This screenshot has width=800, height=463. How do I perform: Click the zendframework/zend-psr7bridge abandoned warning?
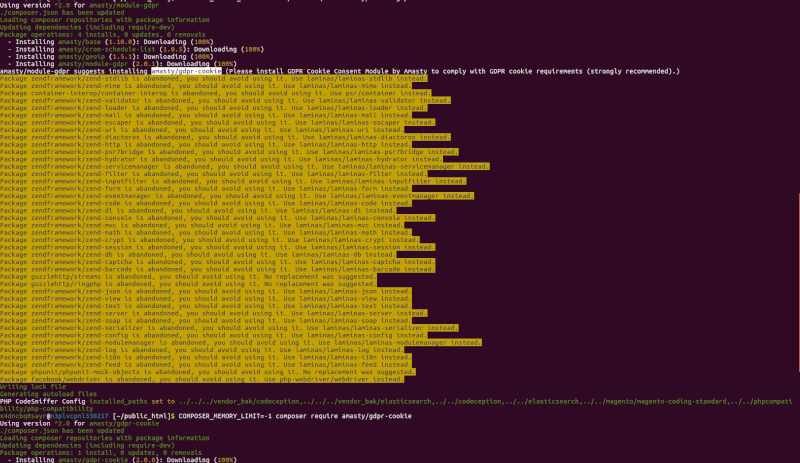[x=229, y=152]
